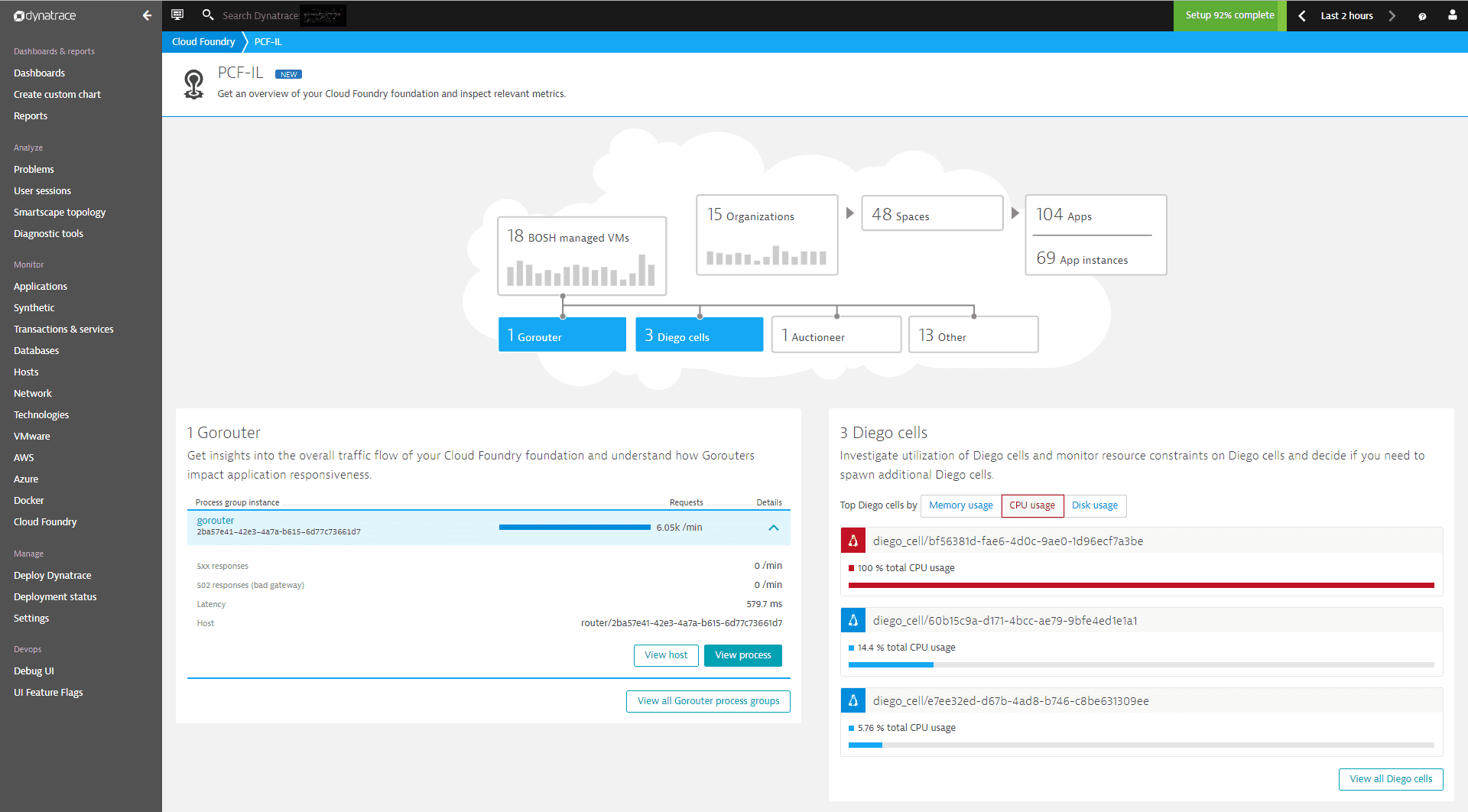Collapse sidebar with back arrow
Screen dimensions: 1468x812
(147, 15)
